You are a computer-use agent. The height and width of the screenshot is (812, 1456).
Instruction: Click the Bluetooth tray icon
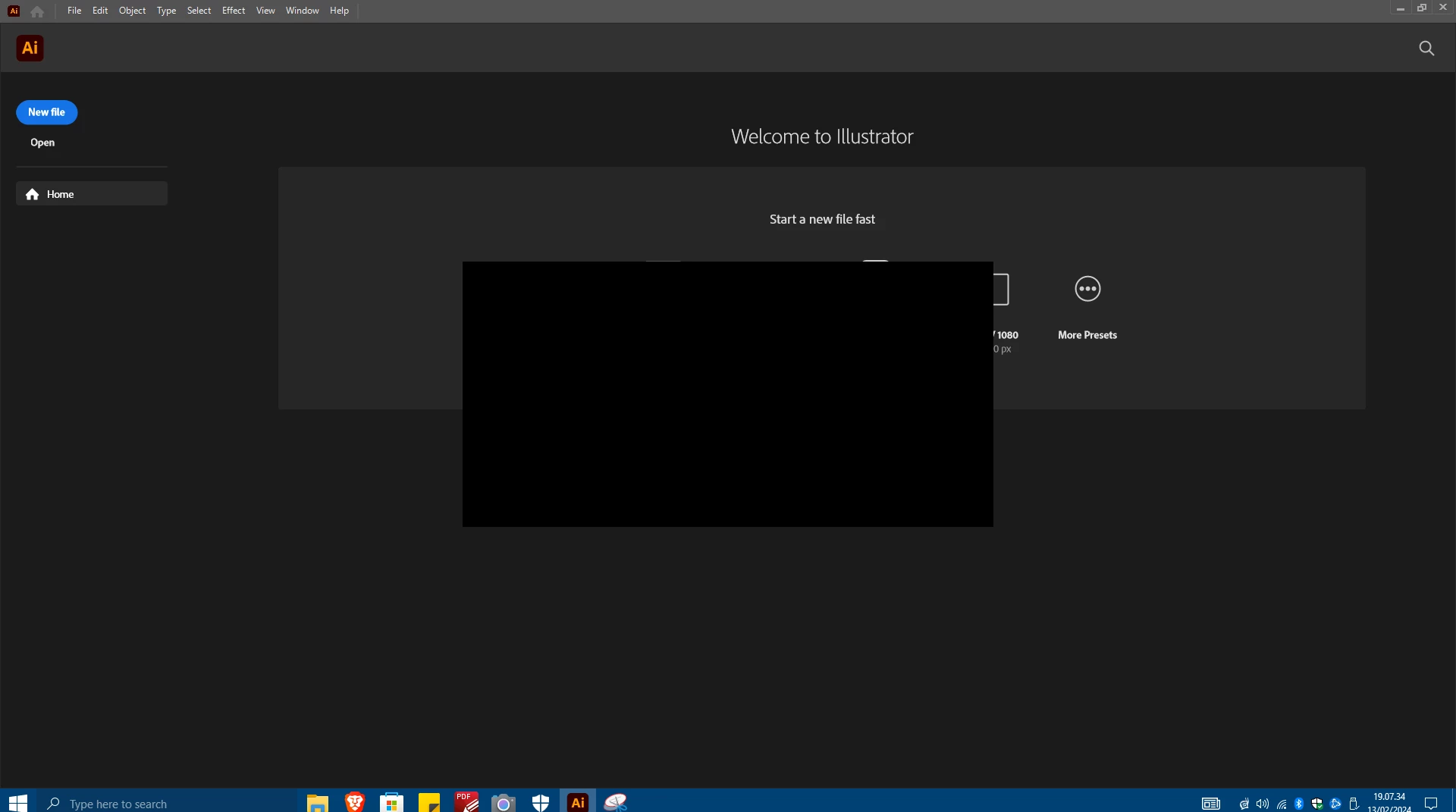click(1299, 804)
